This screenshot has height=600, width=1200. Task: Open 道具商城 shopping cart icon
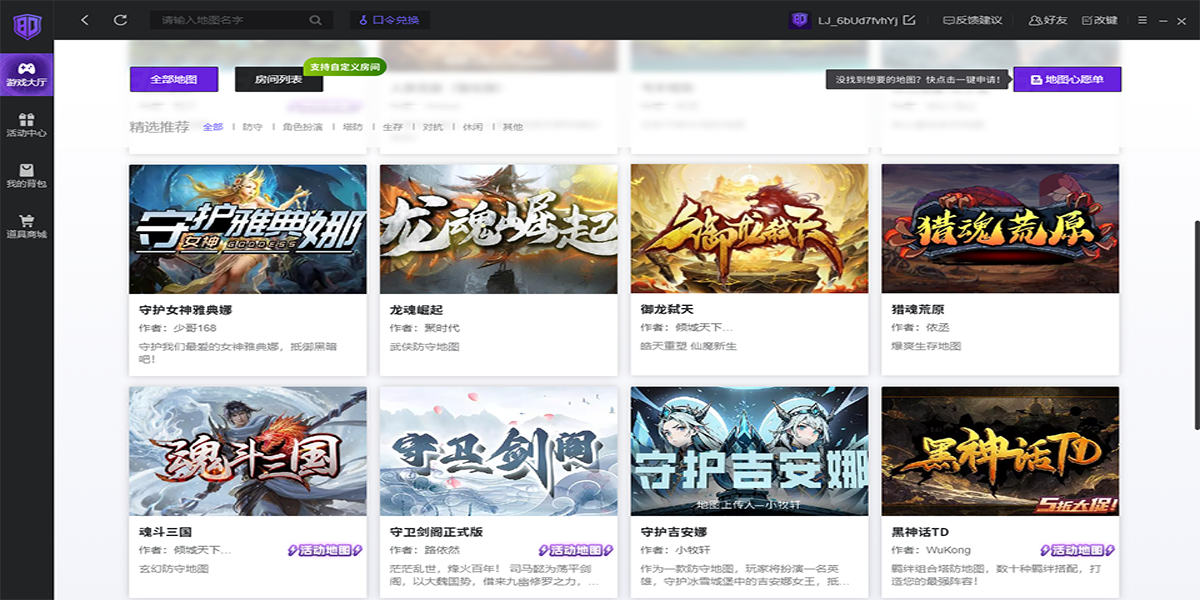[26, 221]
